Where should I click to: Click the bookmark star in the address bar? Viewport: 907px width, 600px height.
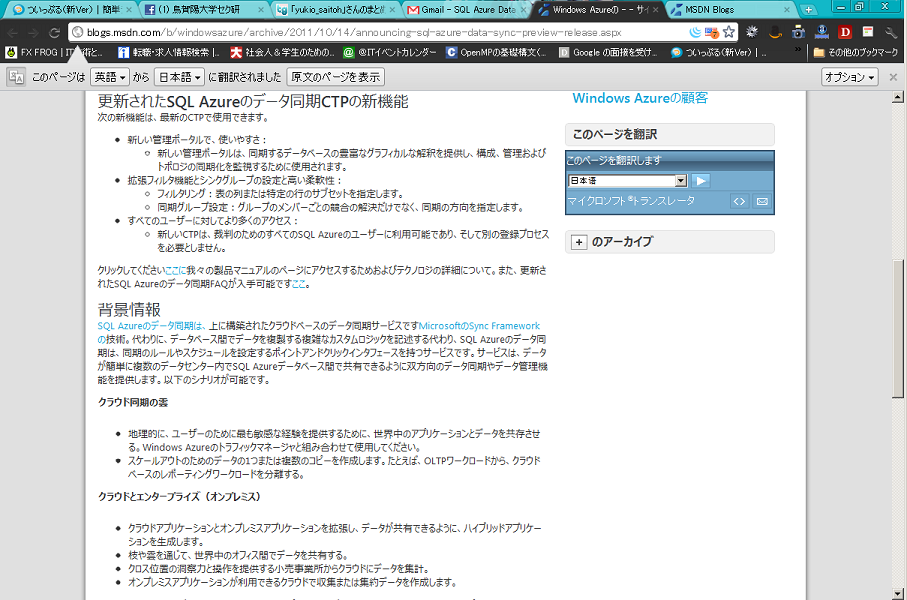[729, 32]
